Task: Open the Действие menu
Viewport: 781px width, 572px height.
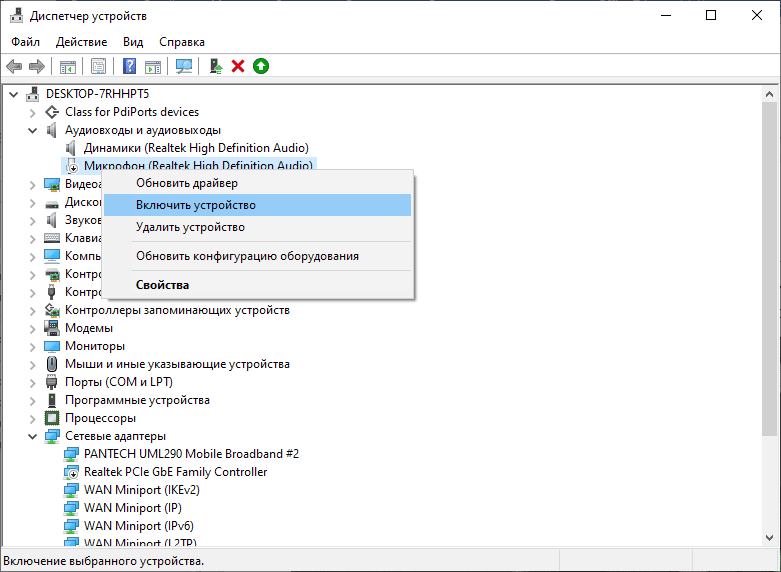Action: pos(81,42)
